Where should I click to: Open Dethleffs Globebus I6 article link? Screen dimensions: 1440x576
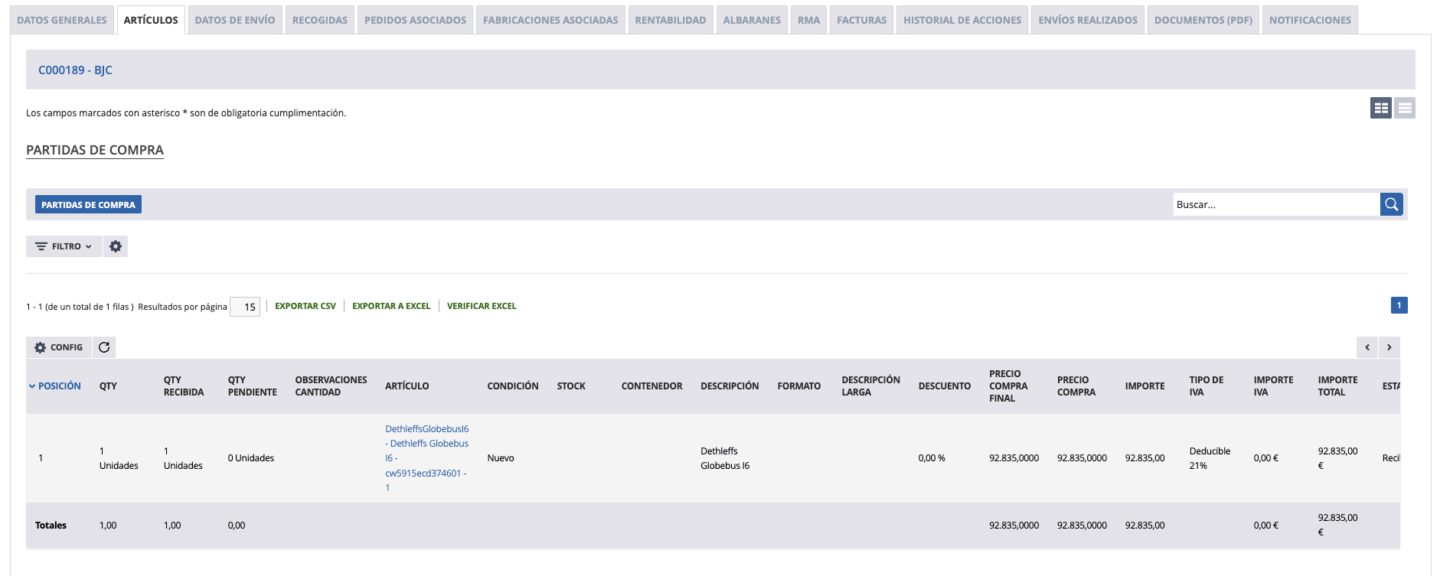coord(427,457)
